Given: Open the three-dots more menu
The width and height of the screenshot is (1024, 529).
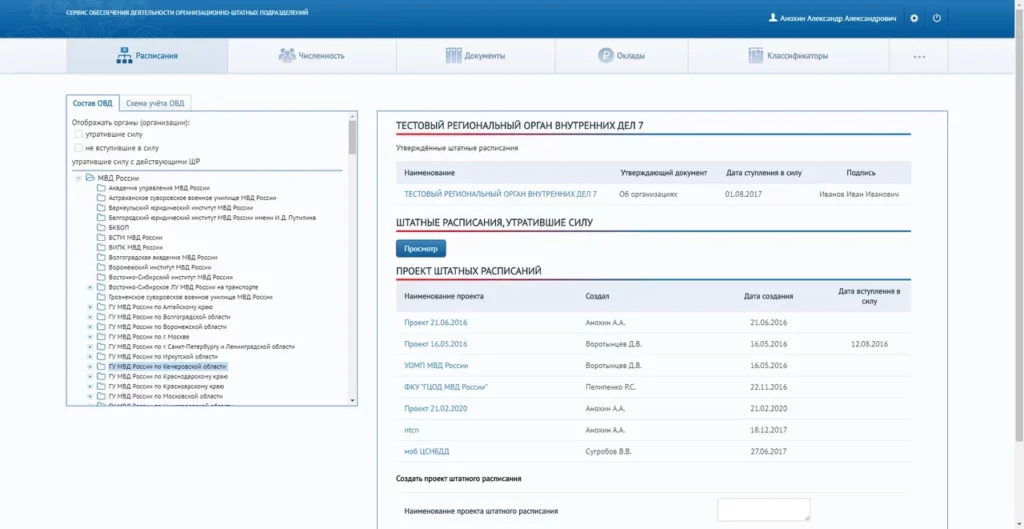Looking at the screenshot, I should [920, 57].
